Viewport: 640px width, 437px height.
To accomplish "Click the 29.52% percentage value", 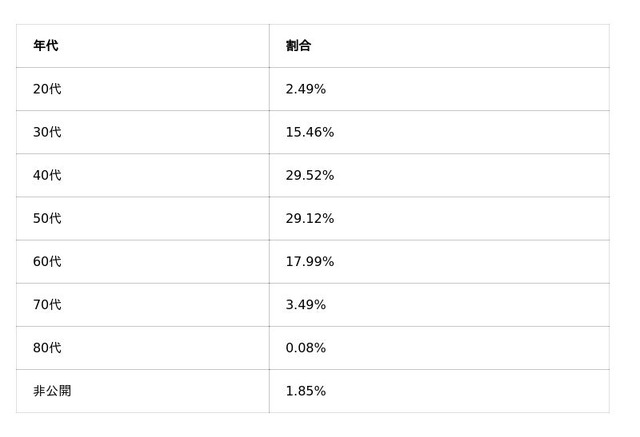I will 309,175.
